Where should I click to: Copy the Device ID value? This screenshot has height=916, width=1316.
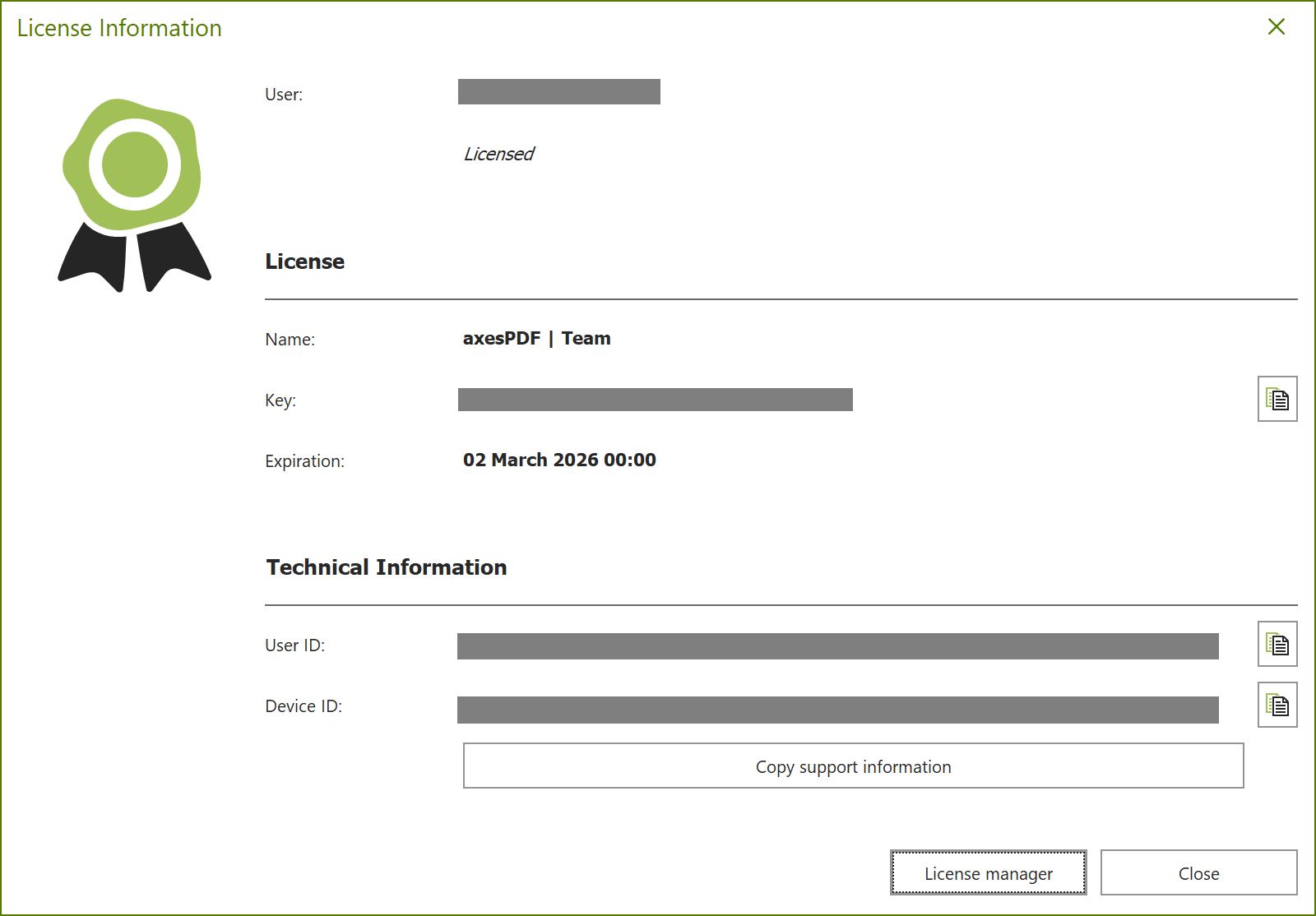1277,705
